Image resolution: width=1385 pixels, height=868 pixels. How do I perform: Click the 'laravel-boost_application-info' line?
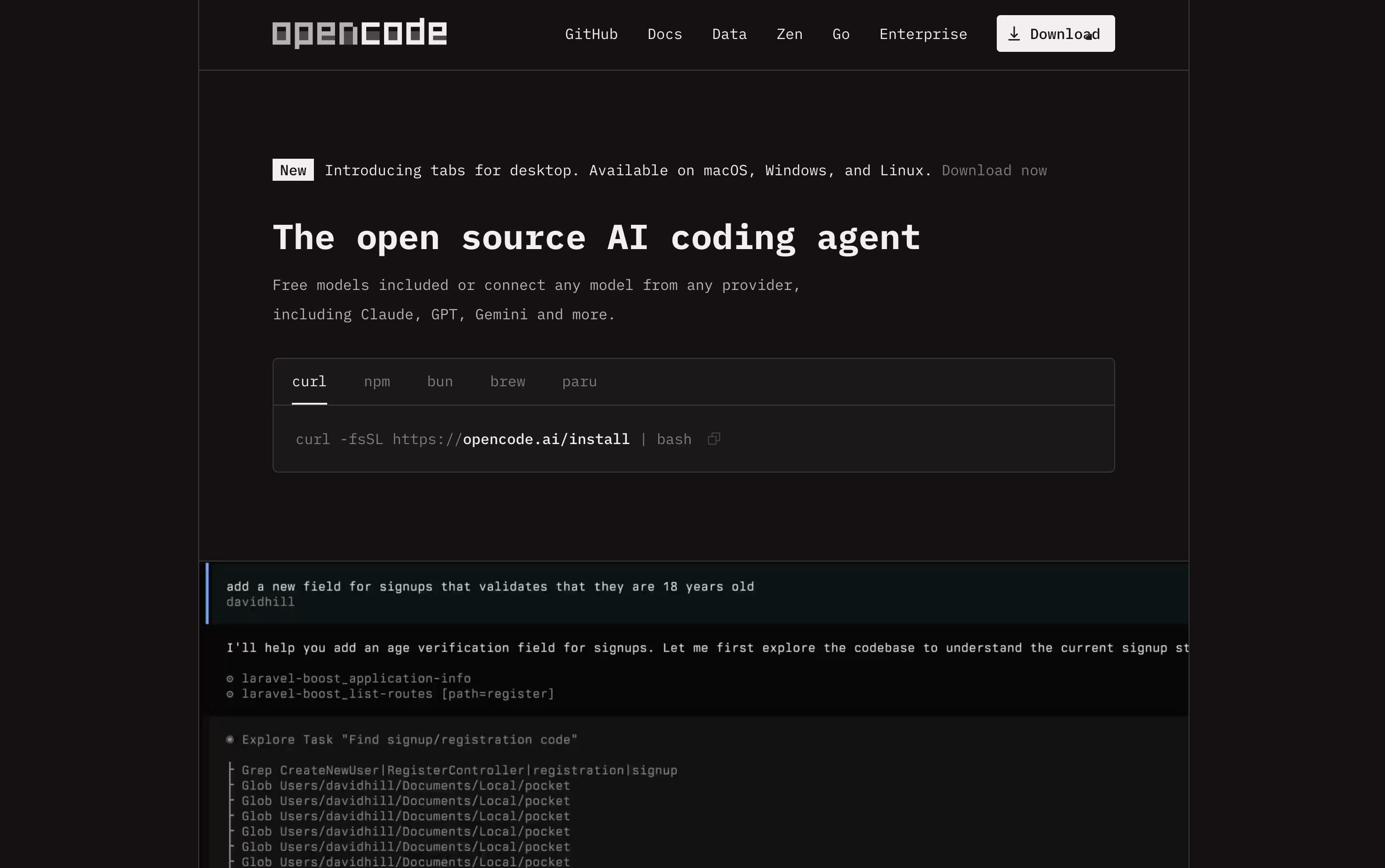[x=349, y=678]
